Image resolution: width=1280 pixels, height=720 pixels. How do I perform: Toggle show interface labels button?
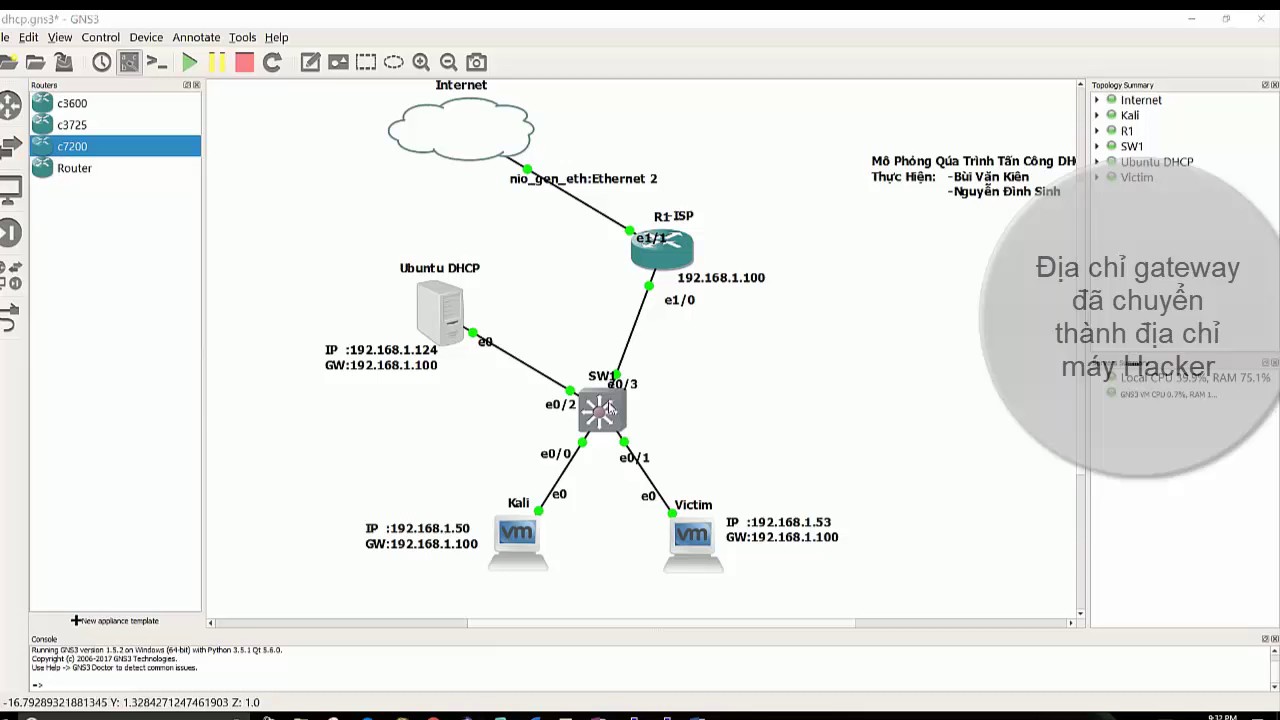pyautogui.click(x=129, y=62)
